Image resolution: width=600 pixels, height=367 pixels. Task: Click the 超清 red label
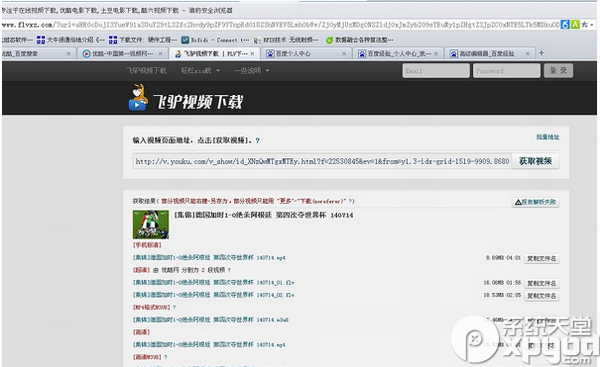pos(141,270)
